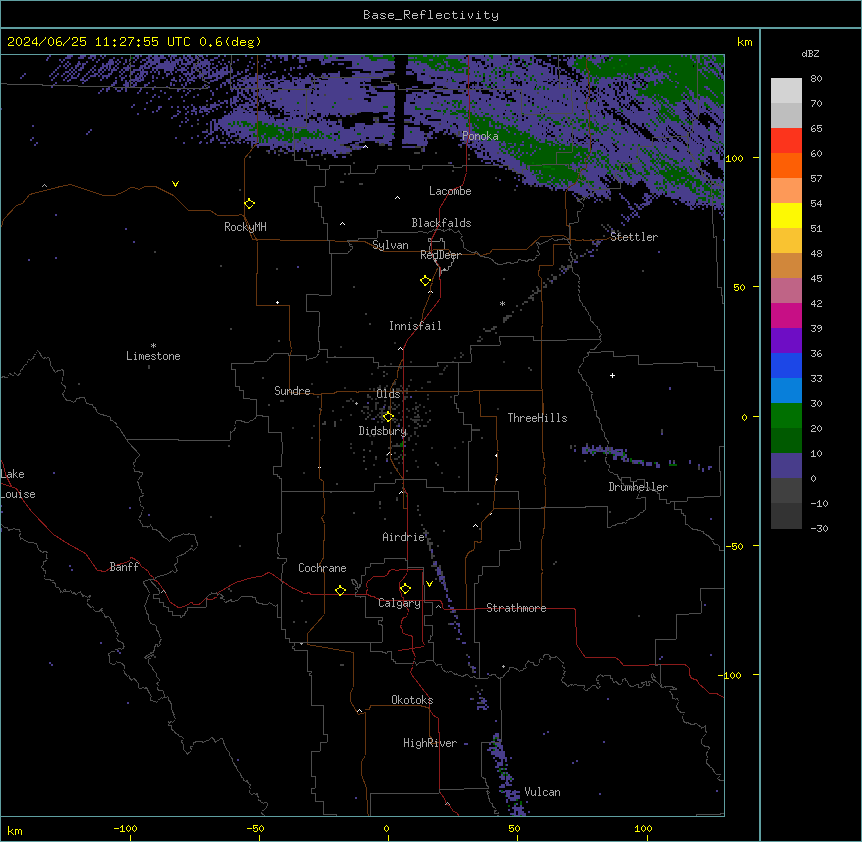This screenshot has height=842, width=862.
Task: Click the Stettler city label
Action: coord(634,237)
